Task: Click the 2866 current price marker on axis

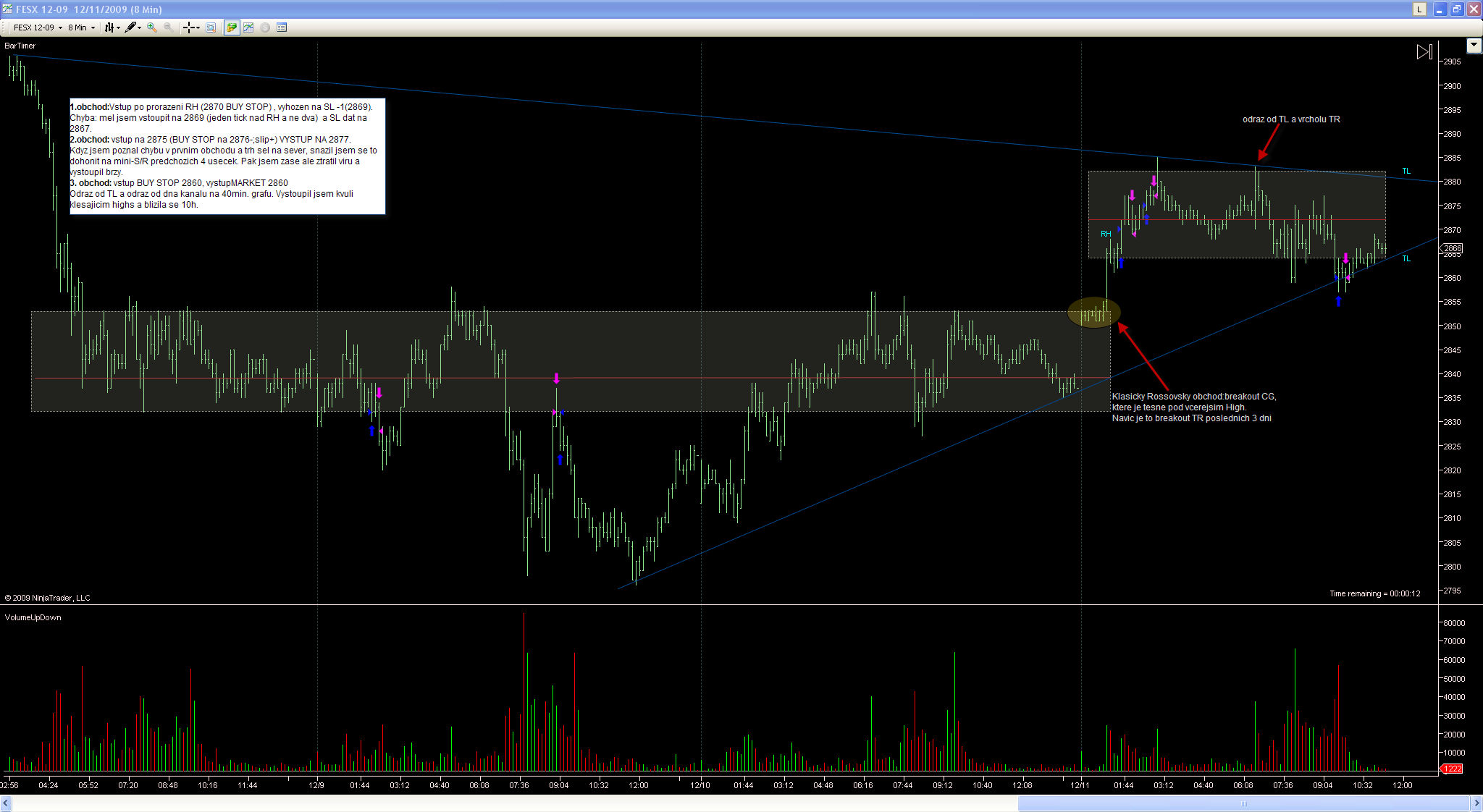Action: 1452,248
